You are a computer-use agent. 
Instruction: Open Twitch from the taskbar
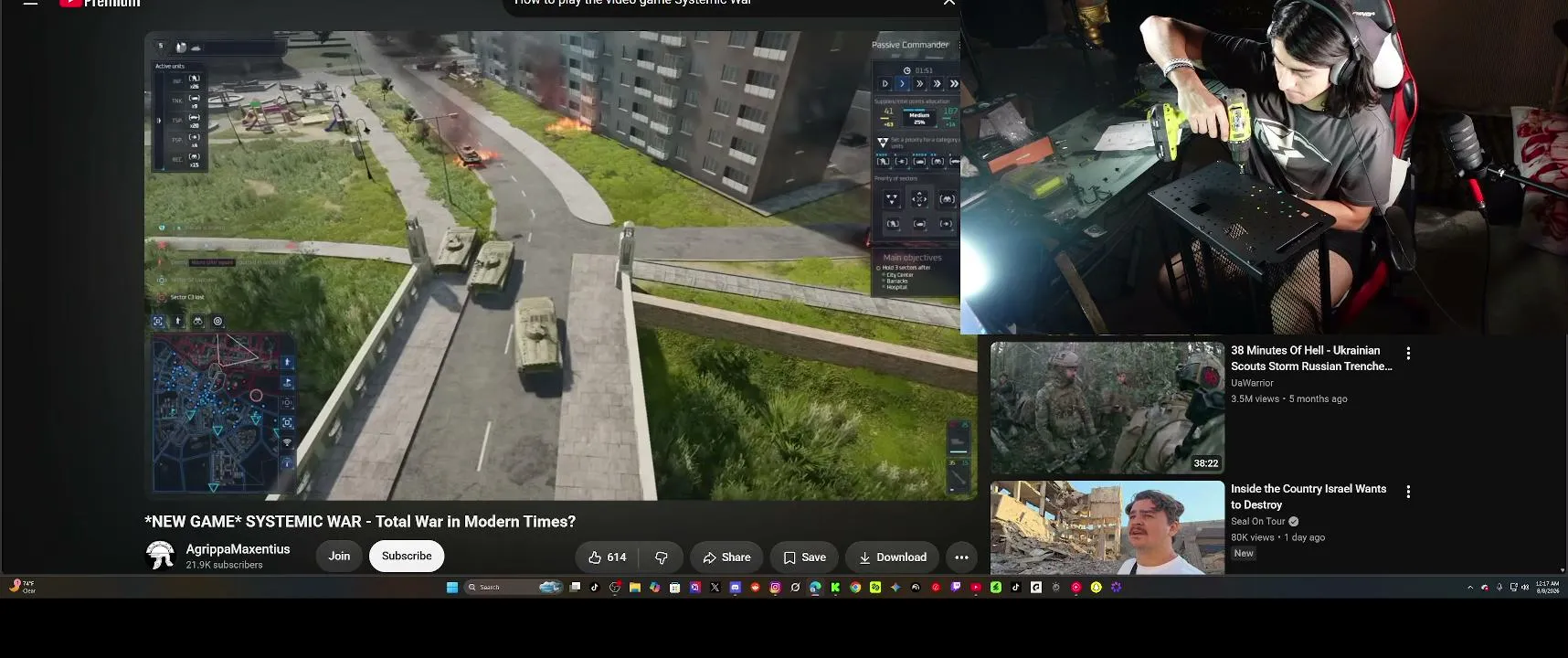click(x=956, y=588)
